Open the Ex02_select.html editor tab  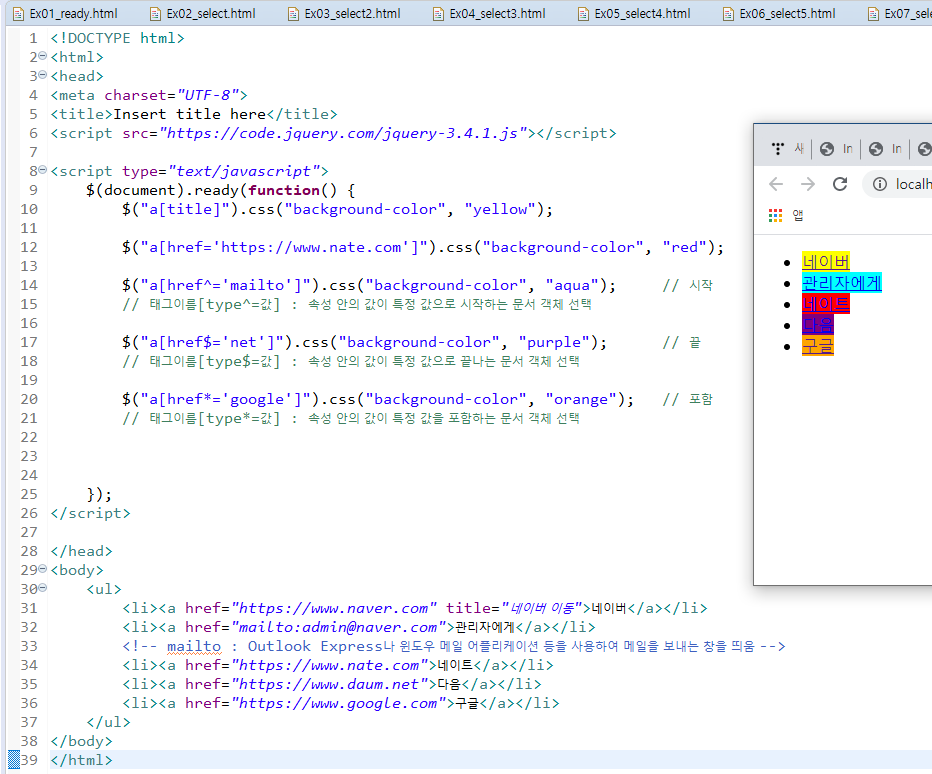click(x=203, y=14)
